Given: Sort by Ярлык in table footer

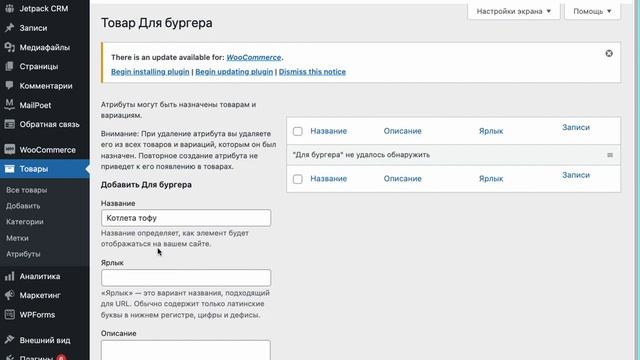Looking at the screenshot, I should point(491,179).
